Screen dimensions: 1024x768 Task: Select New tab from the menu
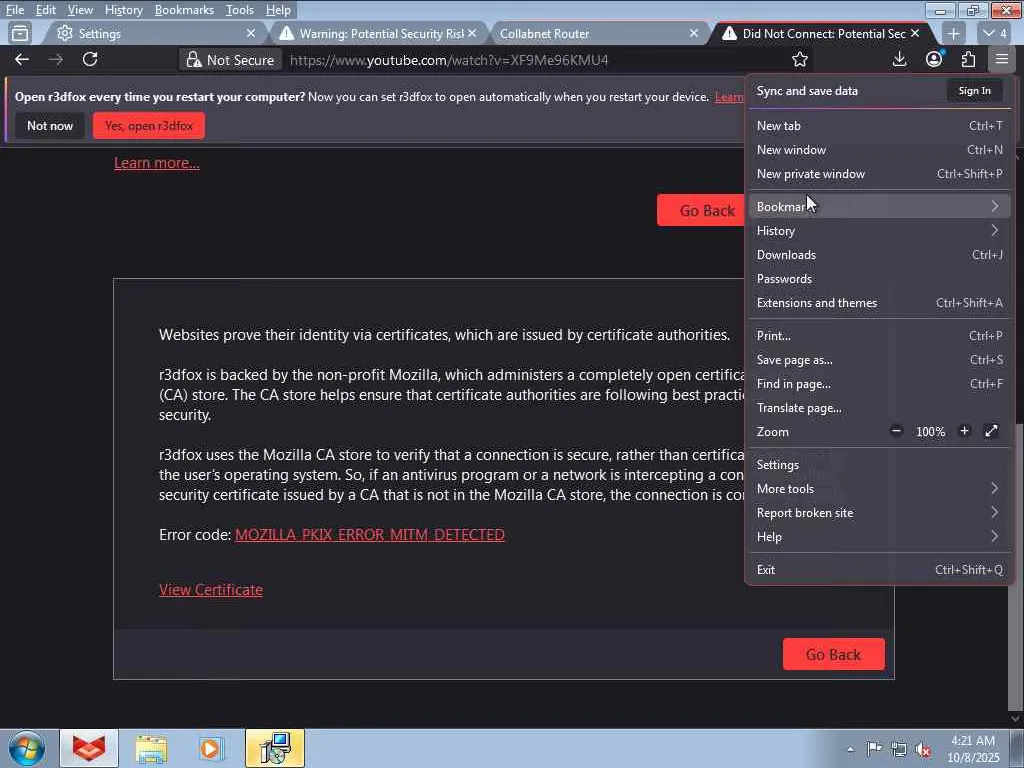(x=879, y=126)
